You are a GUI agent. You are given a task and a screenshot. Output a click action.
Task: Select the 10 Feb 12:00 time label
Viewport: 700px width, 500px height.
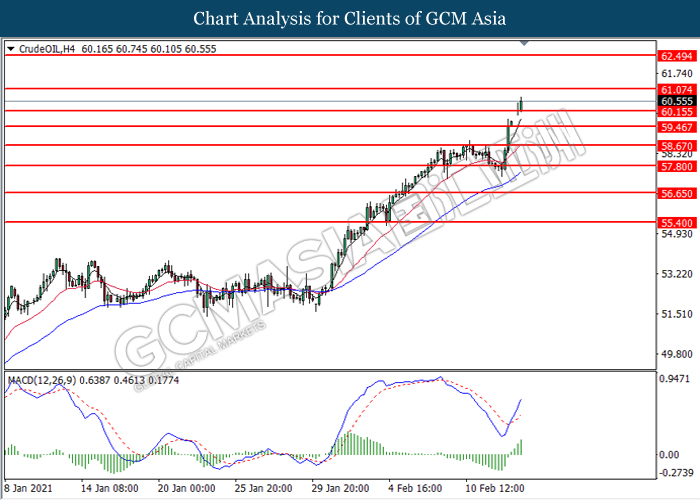coord(493,491)
